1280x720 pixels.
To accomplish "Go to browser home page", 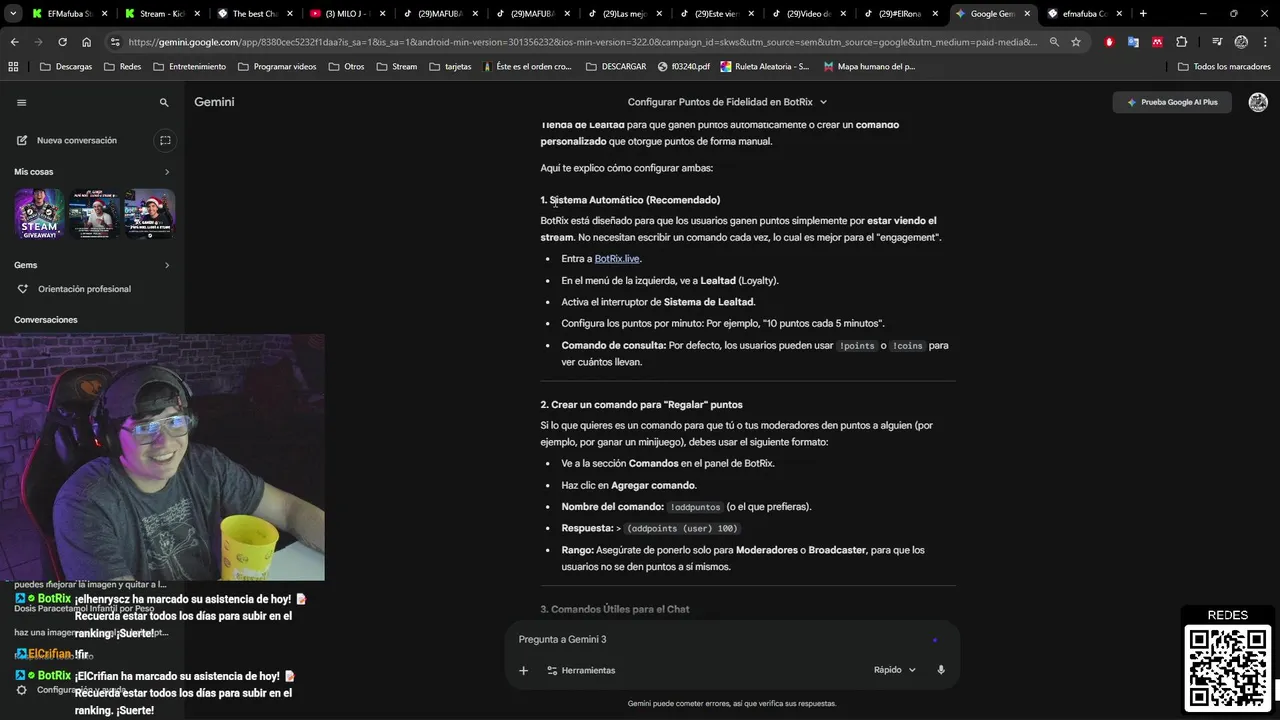I will coord(86,42).
